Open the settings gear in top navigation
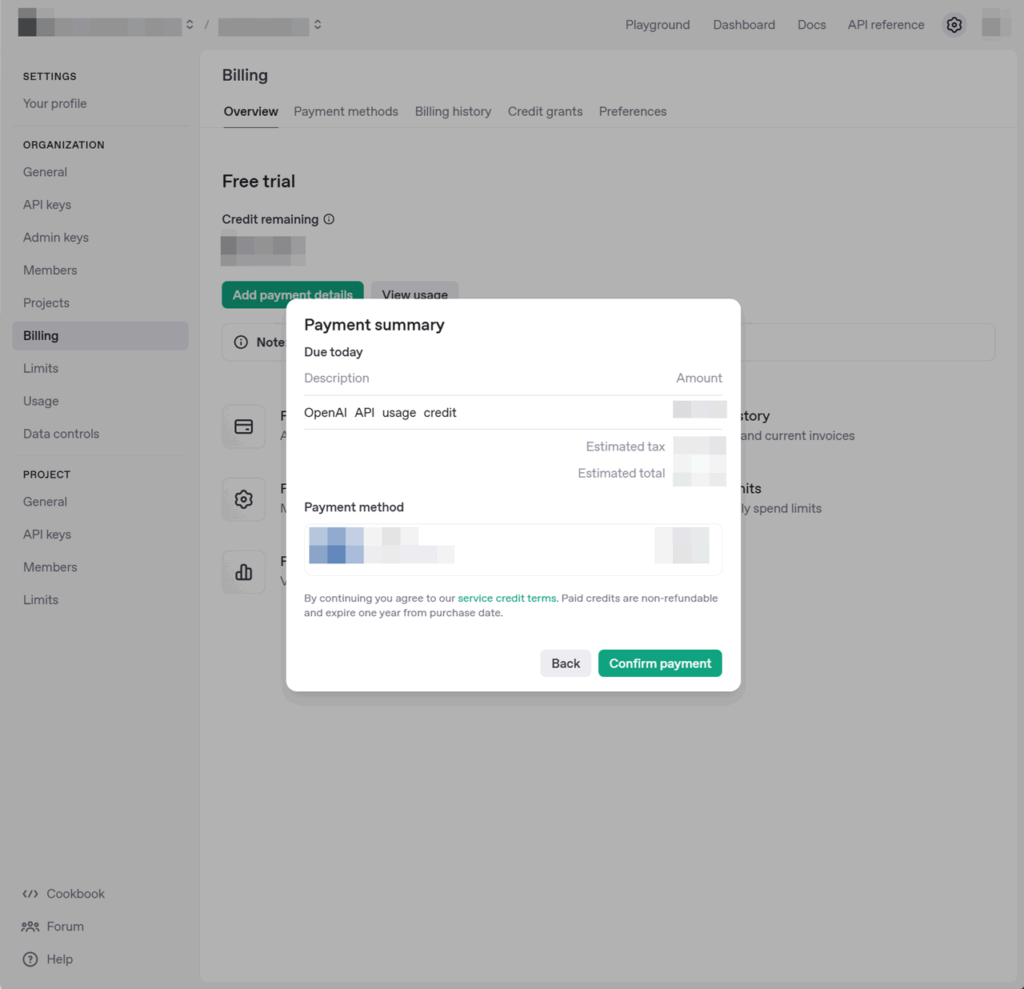Screen dimensions: 1024x989 point(954,24)
